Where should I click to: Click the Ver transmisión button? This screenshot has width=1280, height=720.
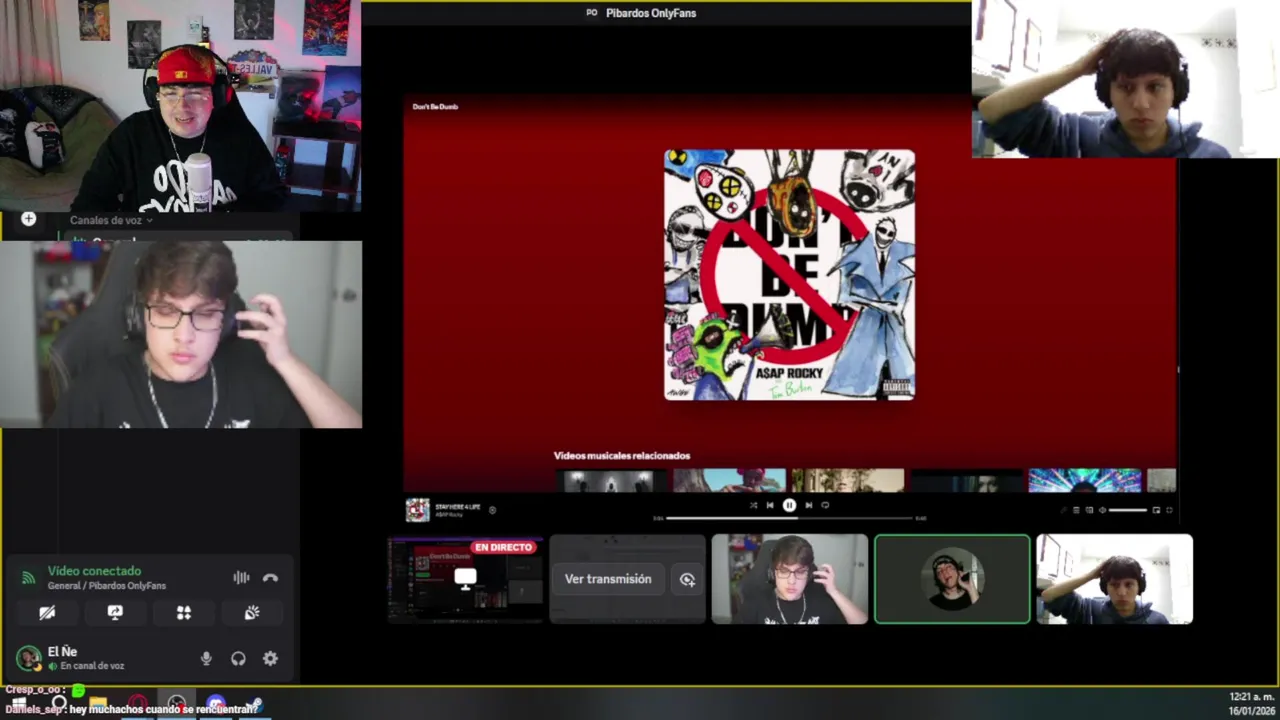pyautogui.click(x=608, y=579)
